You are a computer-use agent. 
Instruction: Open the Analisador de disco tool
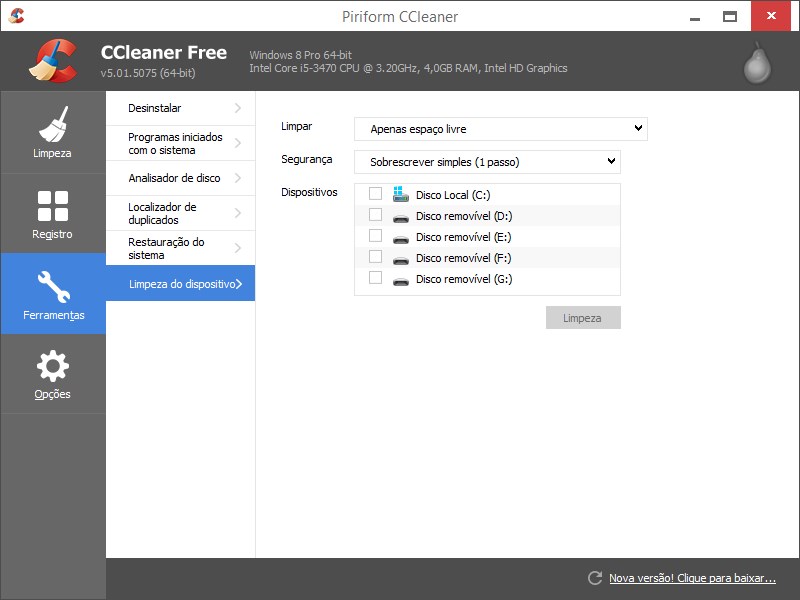tap(180, 178)
